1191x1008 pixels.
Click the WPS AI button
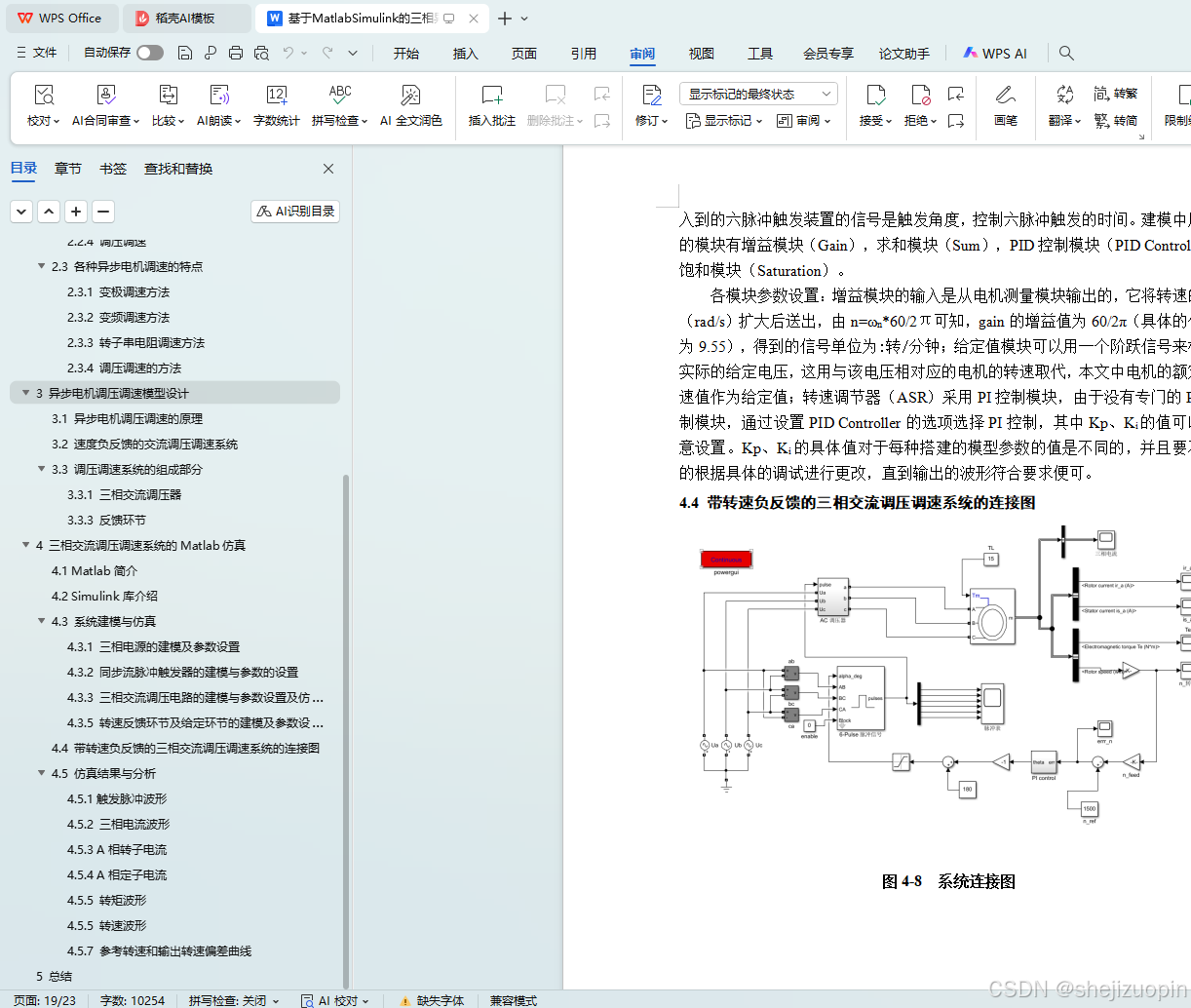pos(995,54)
